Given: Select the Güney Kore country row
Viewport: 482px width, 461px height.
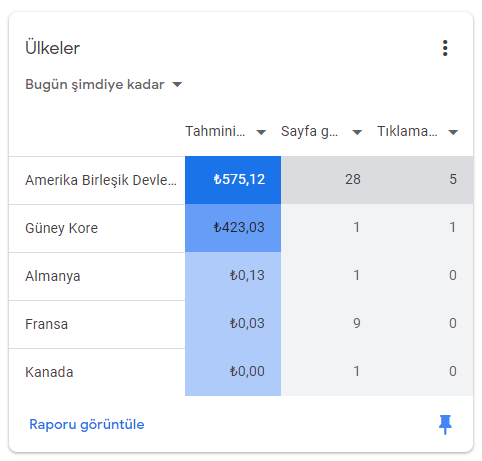Looking at the screenshot, I should coord(241,228).
